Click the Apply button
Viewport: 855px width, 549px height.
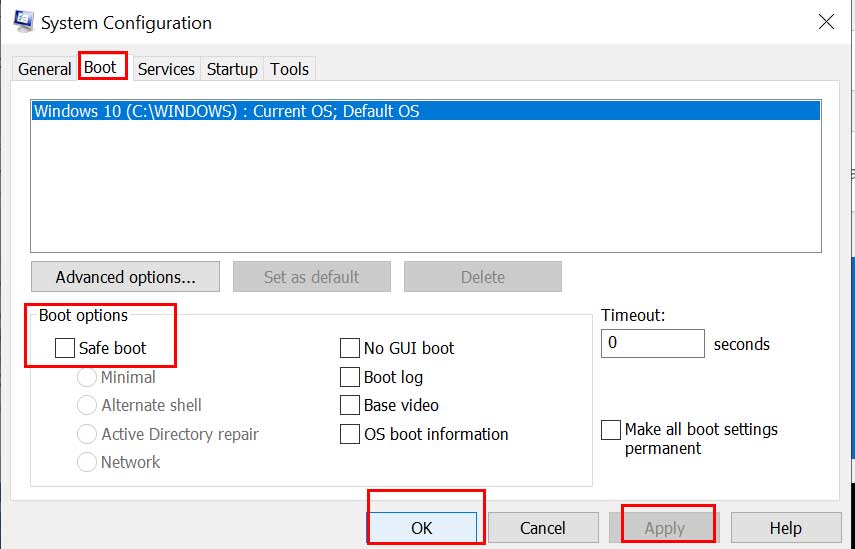(x=664, y=528)
